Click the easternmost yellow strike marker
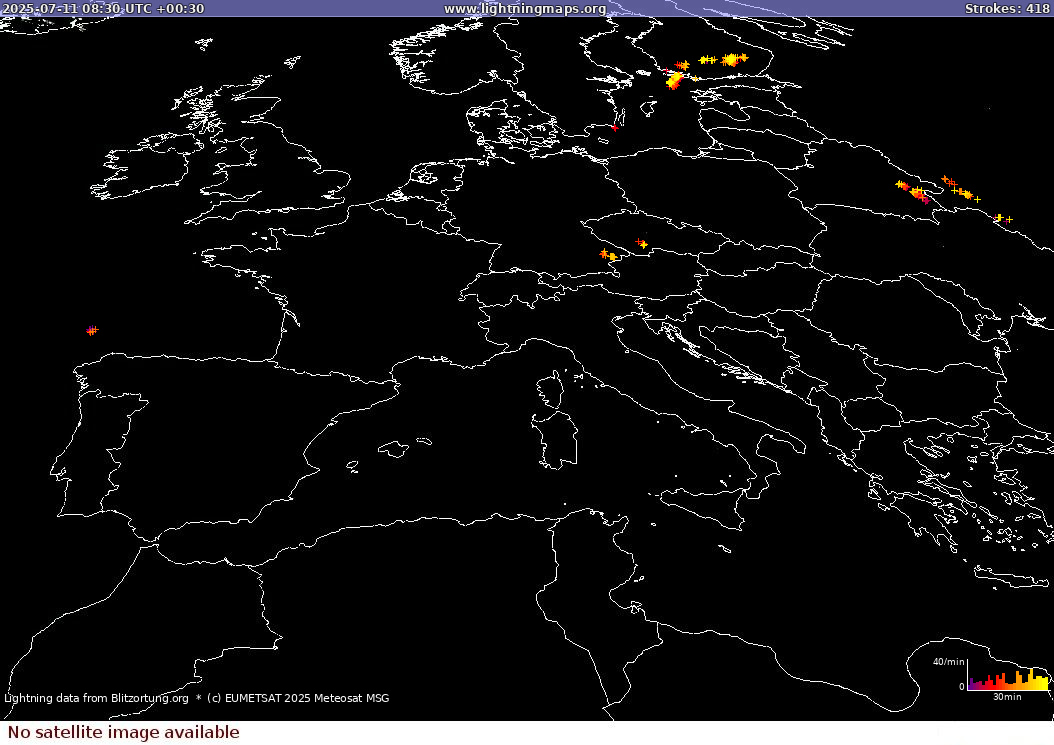 point(999,218)
